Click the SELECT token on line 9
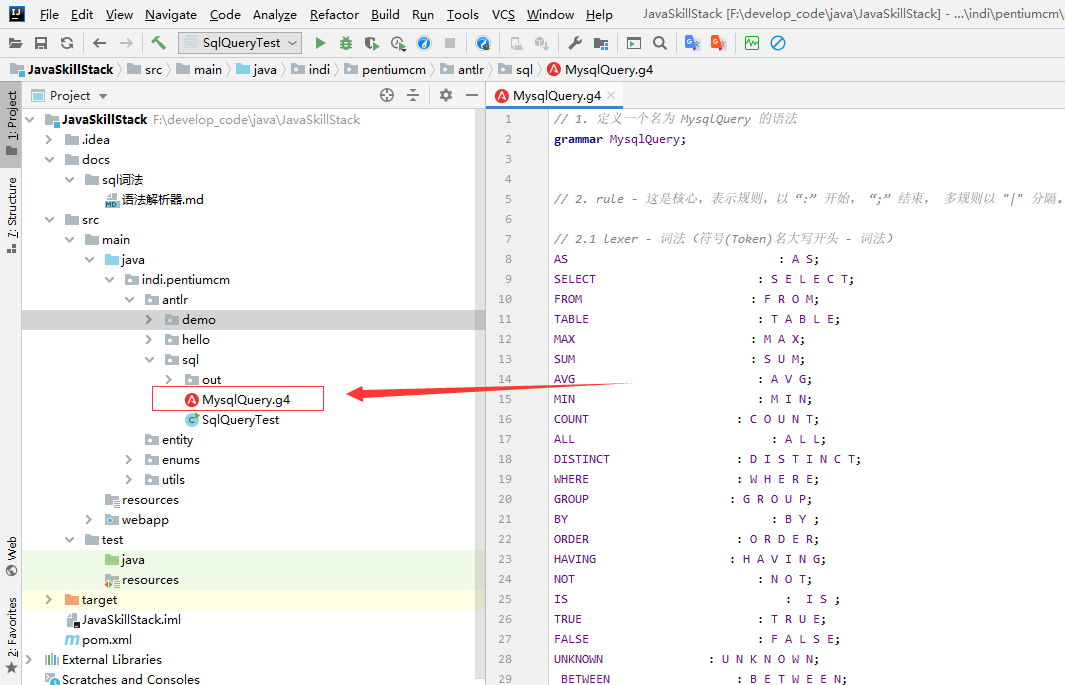The height and width of the screenshot is (685, 1065). click(575, 279)
